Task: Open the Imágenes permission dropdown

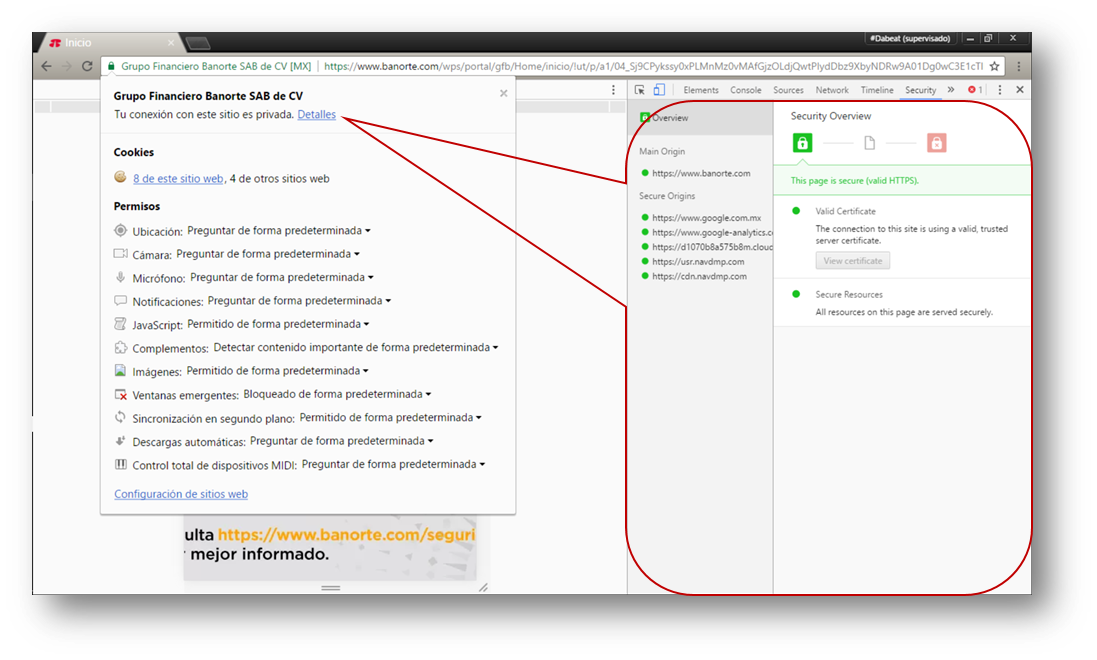Action: (278, 371)
